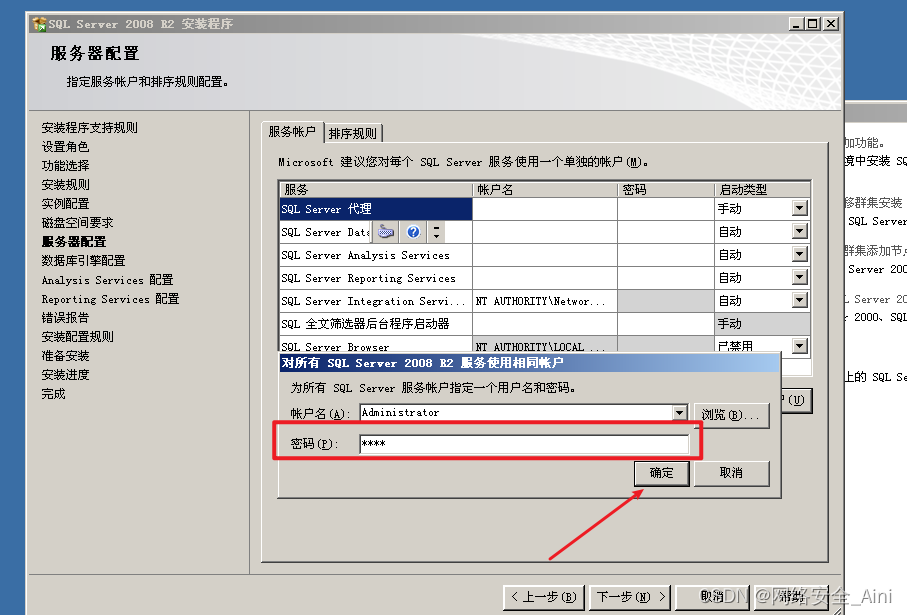Click 安装程序支持规则 in the step list
The width and height of the screenshot is (907, 615).
click(x=90, y=127)
